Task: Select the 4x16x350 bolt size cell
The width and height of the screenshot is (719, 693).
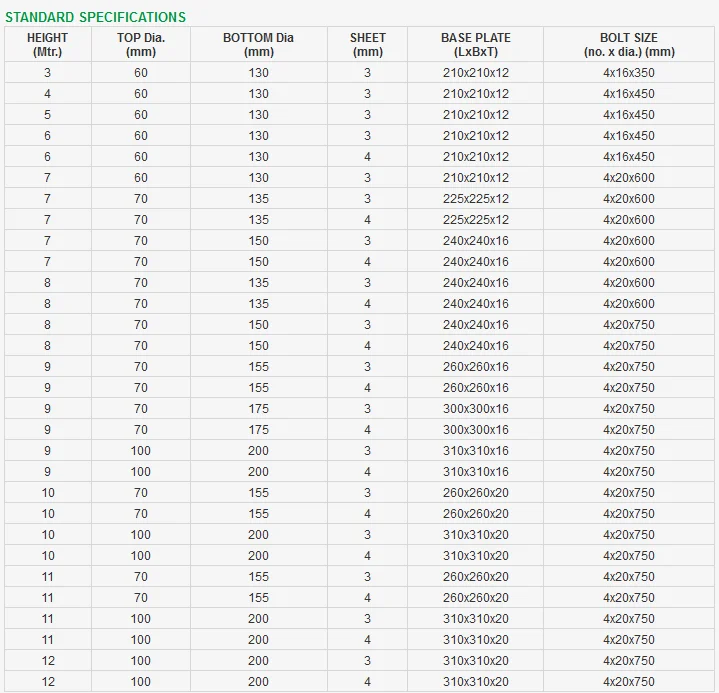Action: point(629,73)
